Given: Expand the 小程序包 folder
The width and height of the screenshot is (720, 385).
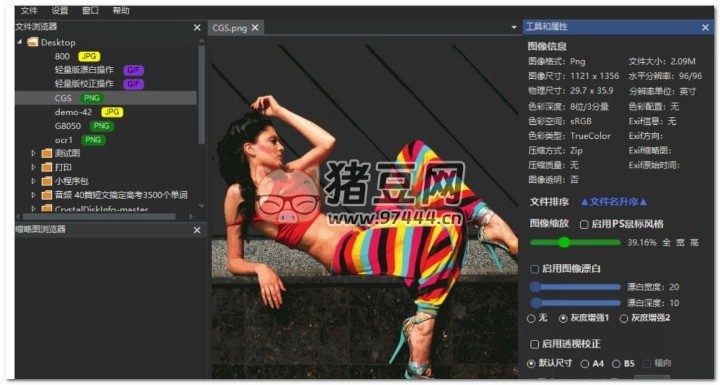Looking at the screenshot, I should pos(33,181).
